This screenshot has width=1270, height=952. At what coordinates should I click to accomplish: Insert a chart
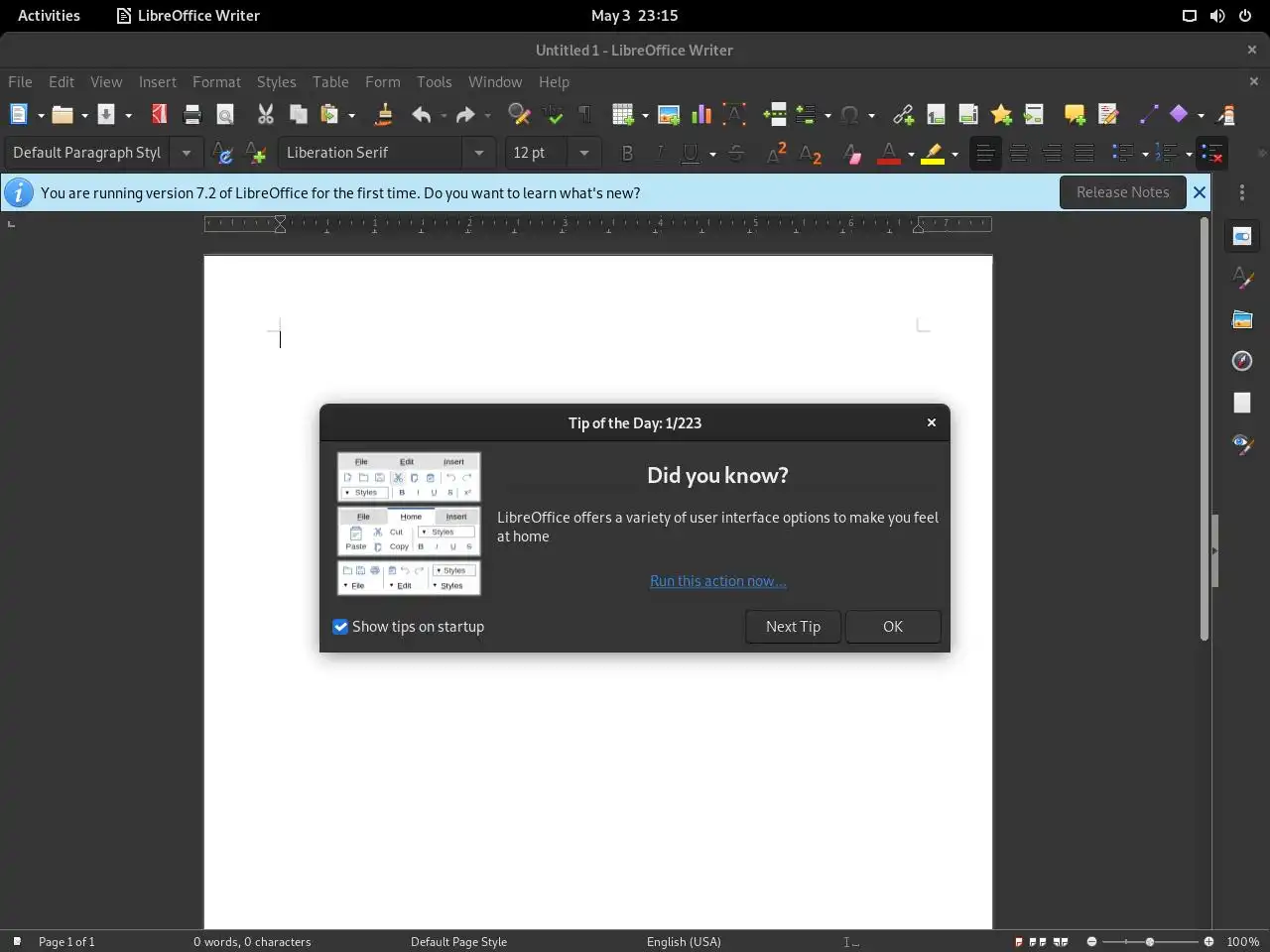pos(701,115)
